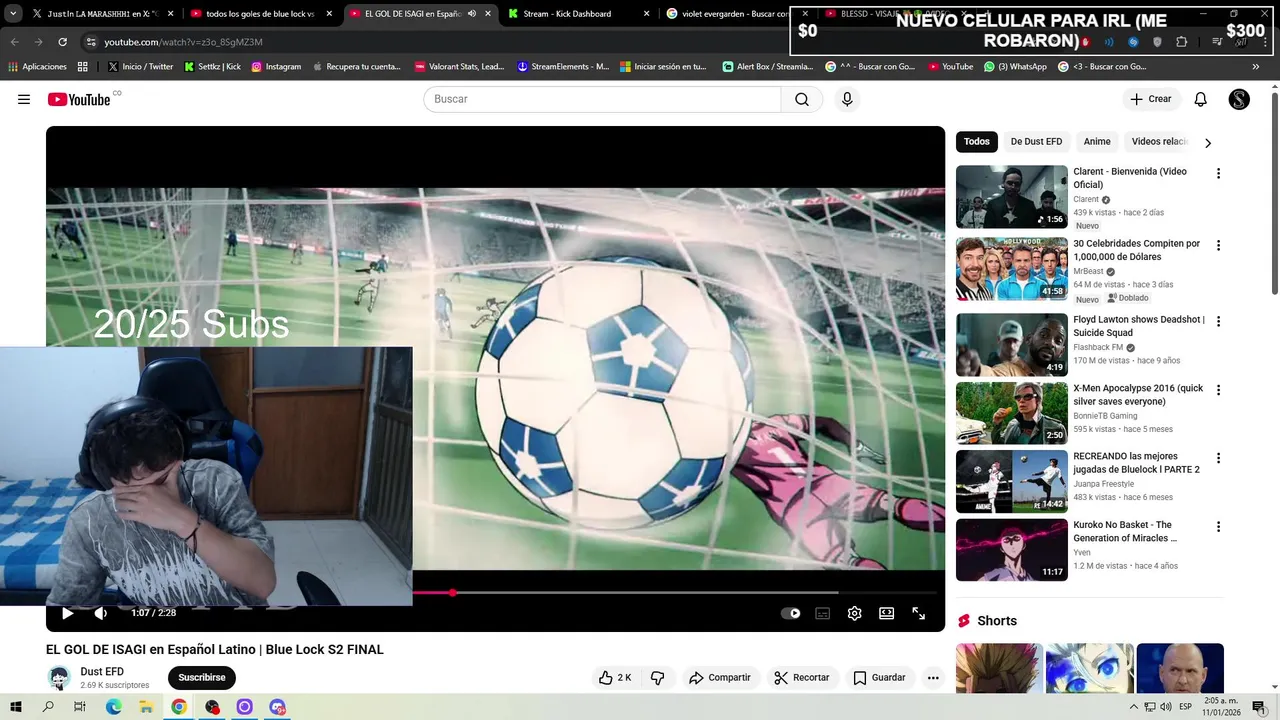Open X-Men Apocalypse 2016 video thumbnail
The height and width of the screenshot is (720, 1280).
1012,413
